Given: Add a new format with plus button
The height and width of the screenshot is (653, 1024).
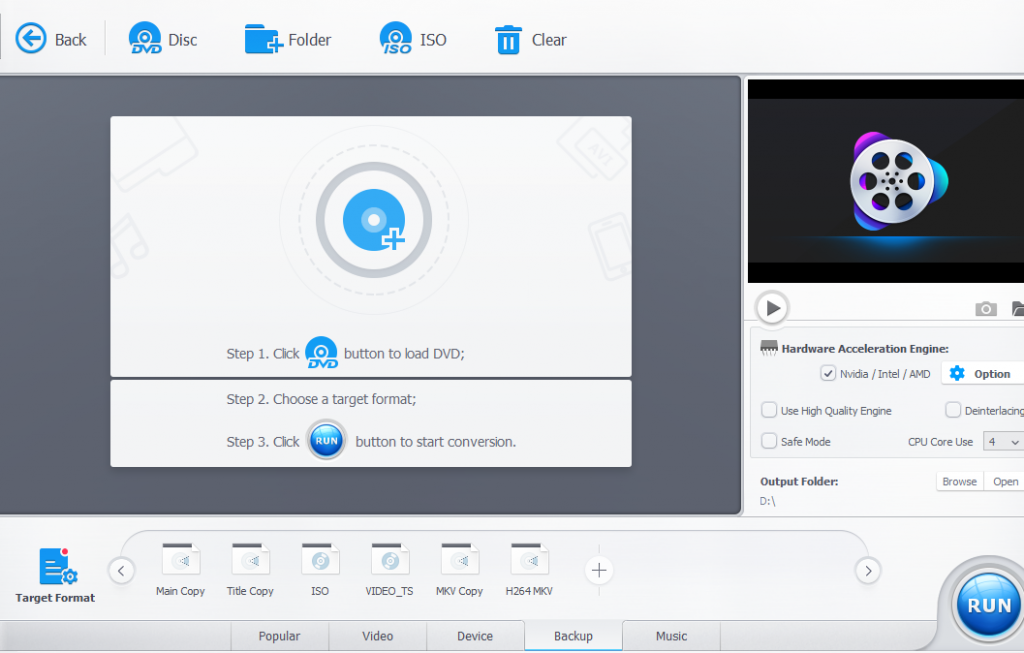Looking at the screenshot, I should point(598,570).
